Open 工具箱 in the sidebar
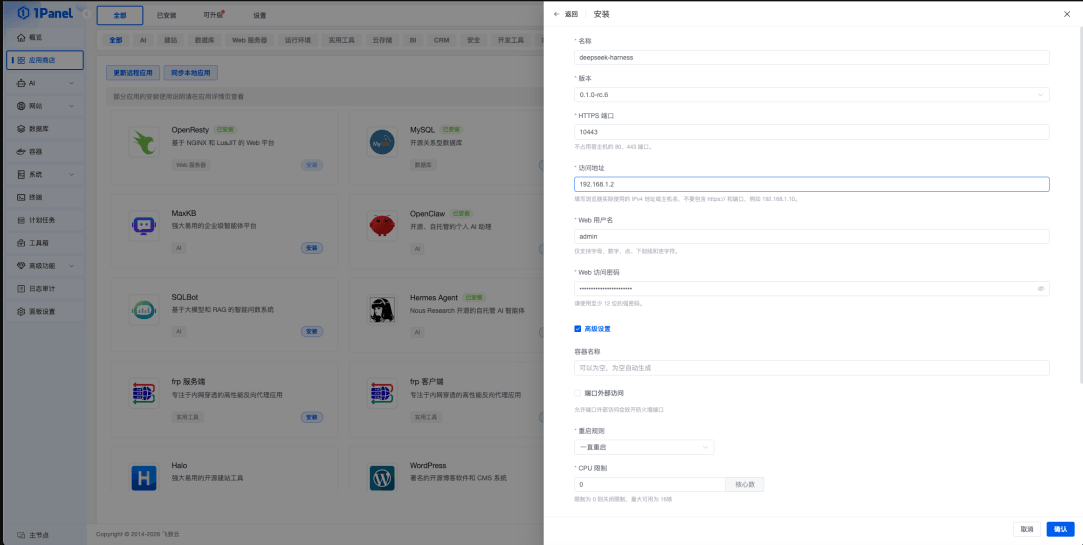Viewport: 1083px width, 545px height. click(45, 242)
